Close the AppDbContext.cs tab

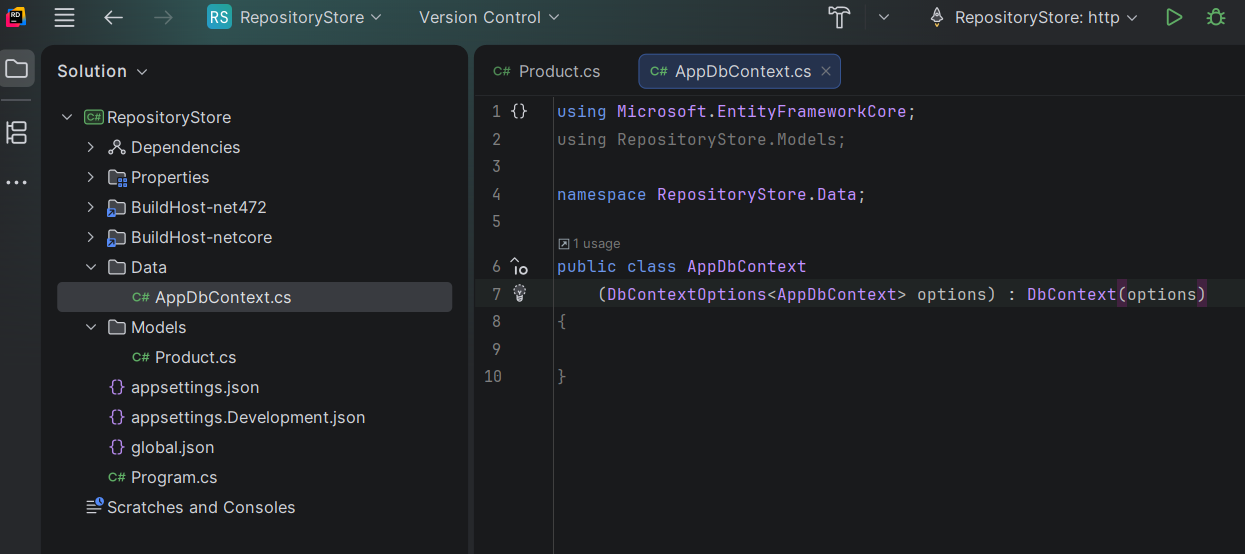tap(826, 71)
